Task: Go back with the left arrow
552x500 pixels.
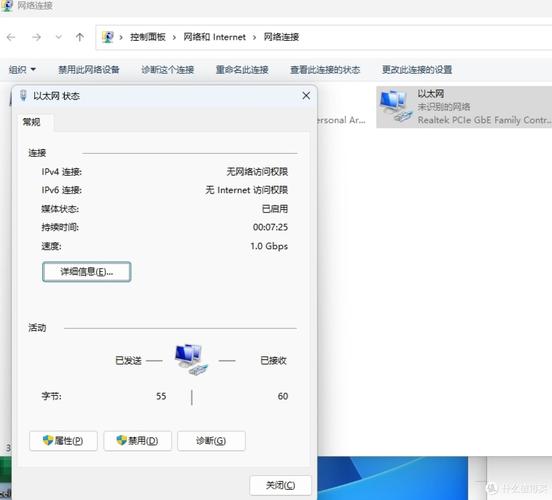Action: (11, 37)
